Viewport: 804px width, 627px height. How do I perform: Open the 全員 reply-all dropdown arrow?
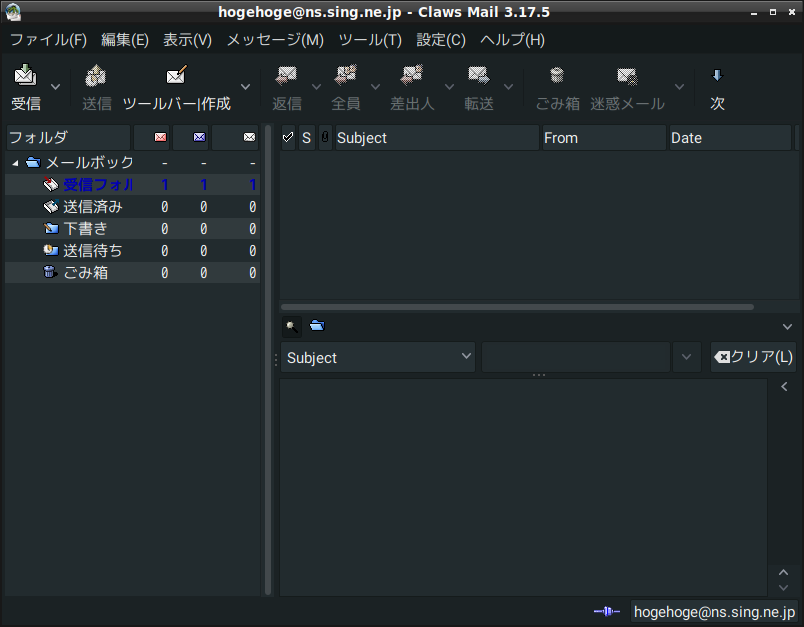pyautogui.click(x=375, y=87)
